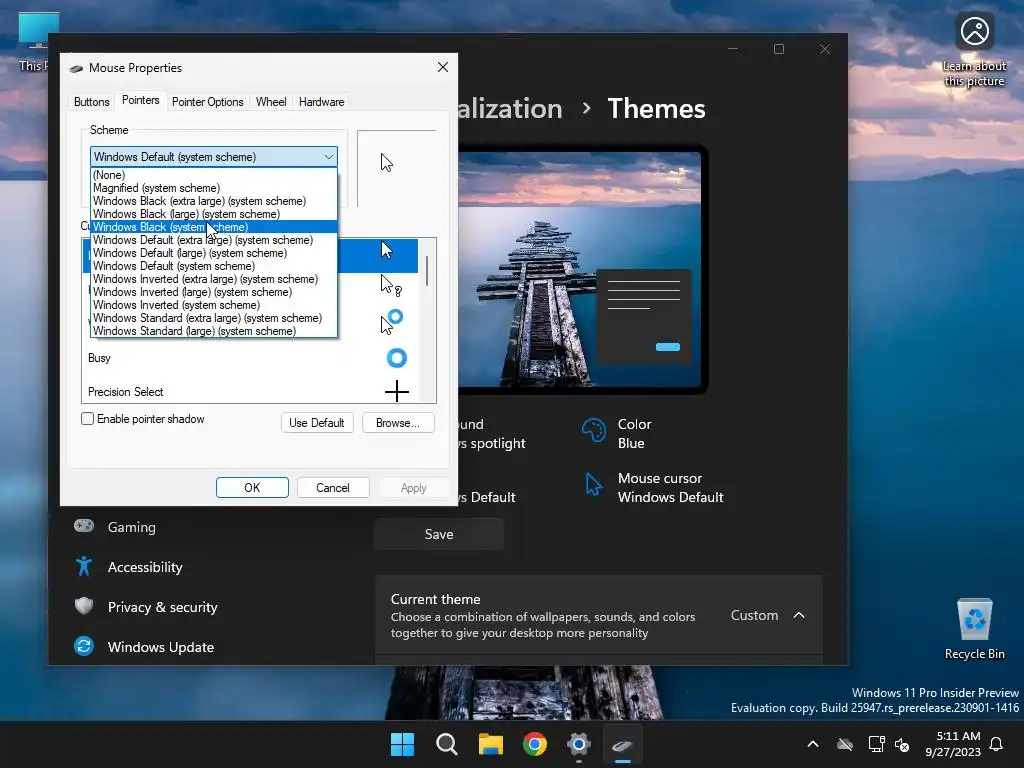
Task: Pick Windows Black (large) scheme
Action: click(214, 214)
